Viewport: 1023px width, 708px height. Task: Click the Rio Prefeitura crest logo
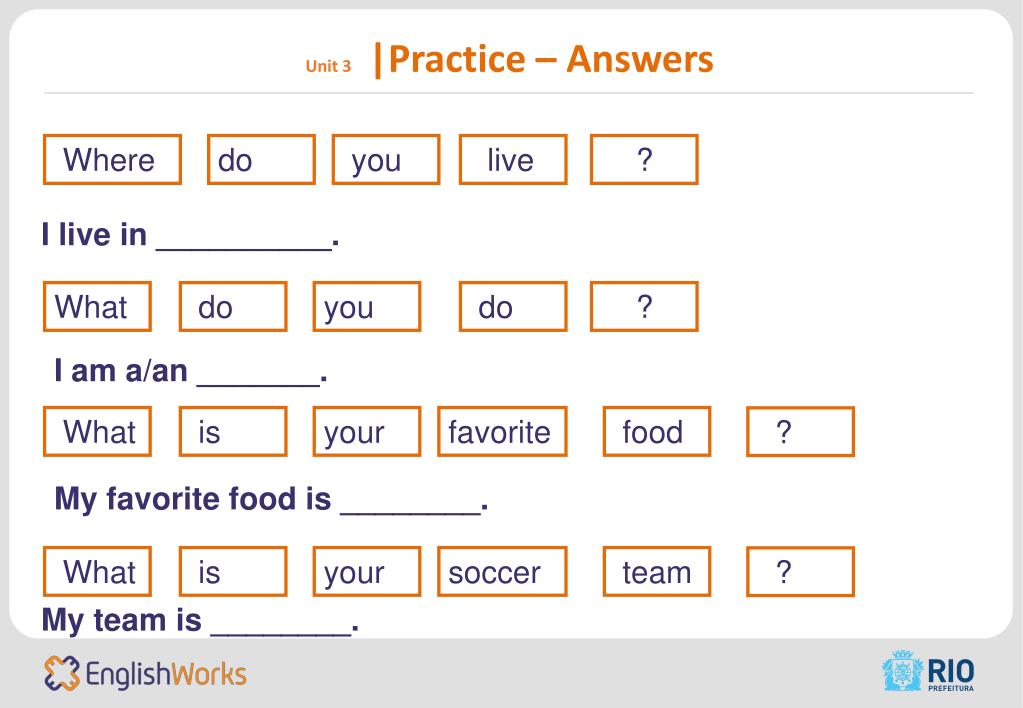902,671
